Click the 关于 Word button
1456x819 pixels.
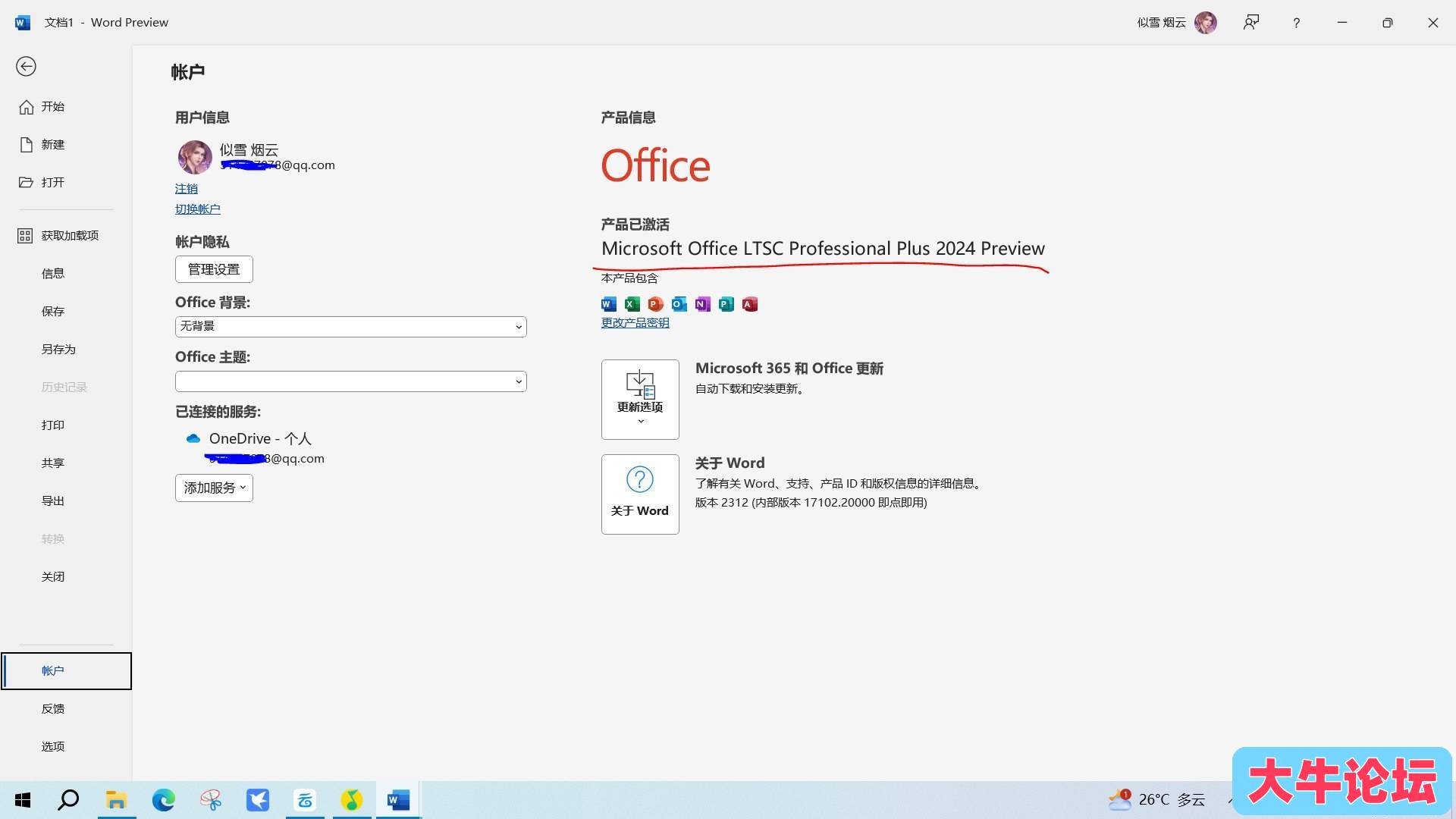pyautogui.click(x=640, y=494)
